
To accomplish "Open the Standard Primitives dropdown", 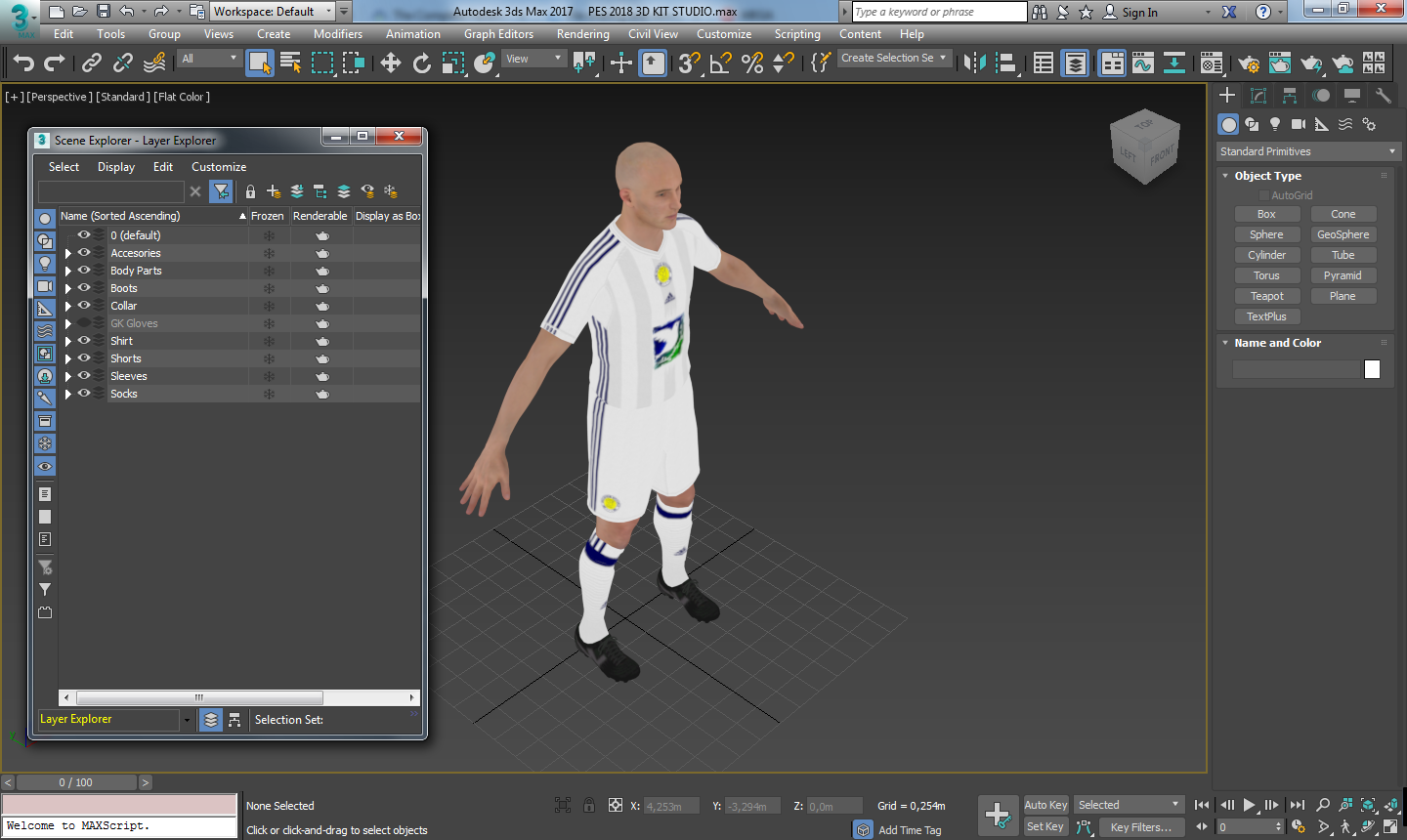I will (x=1307, y=150).
